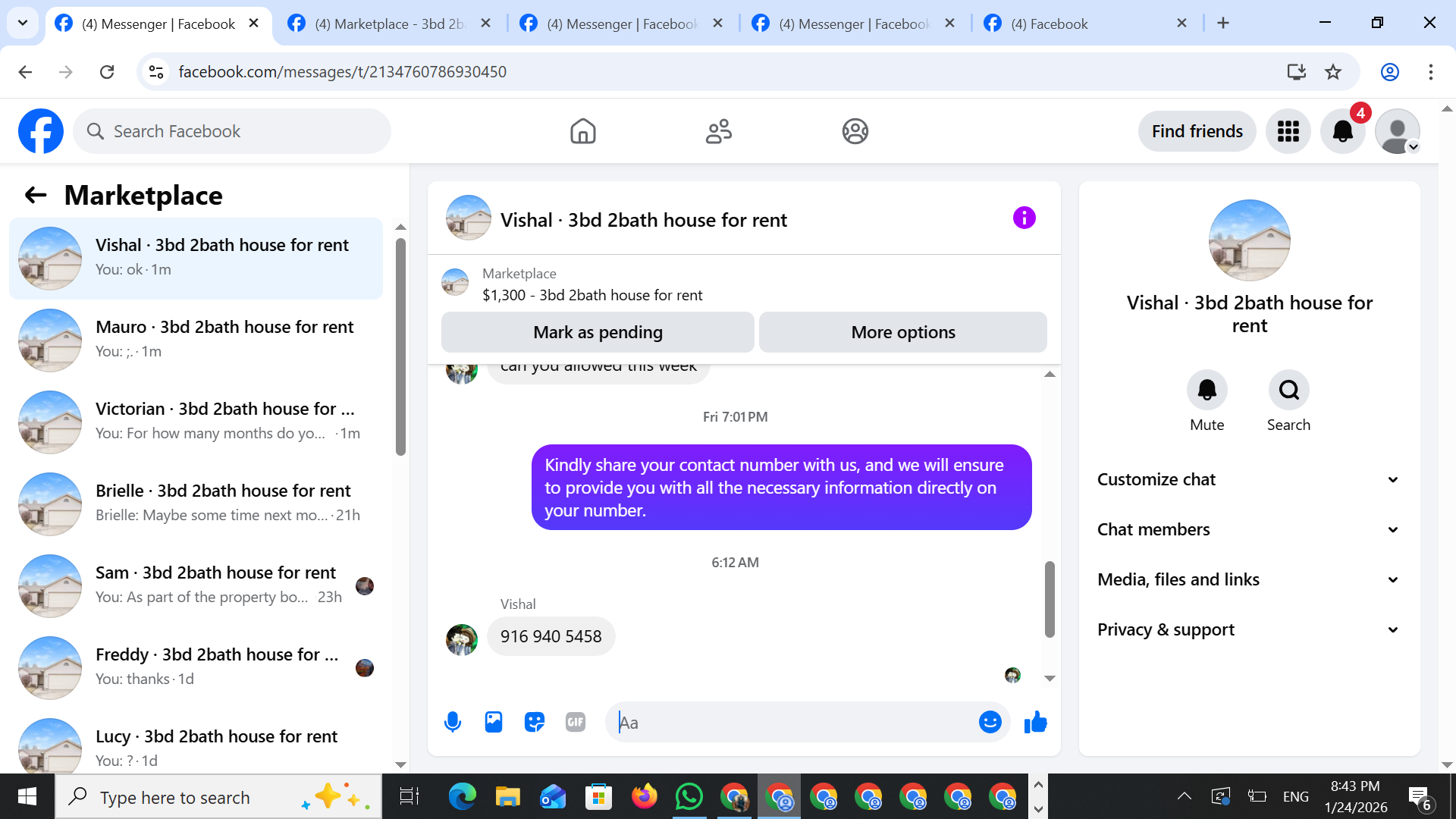Go to Facebook Home tab
The height and width of the screenshot is (819, 1456).
tap(582, 131)
